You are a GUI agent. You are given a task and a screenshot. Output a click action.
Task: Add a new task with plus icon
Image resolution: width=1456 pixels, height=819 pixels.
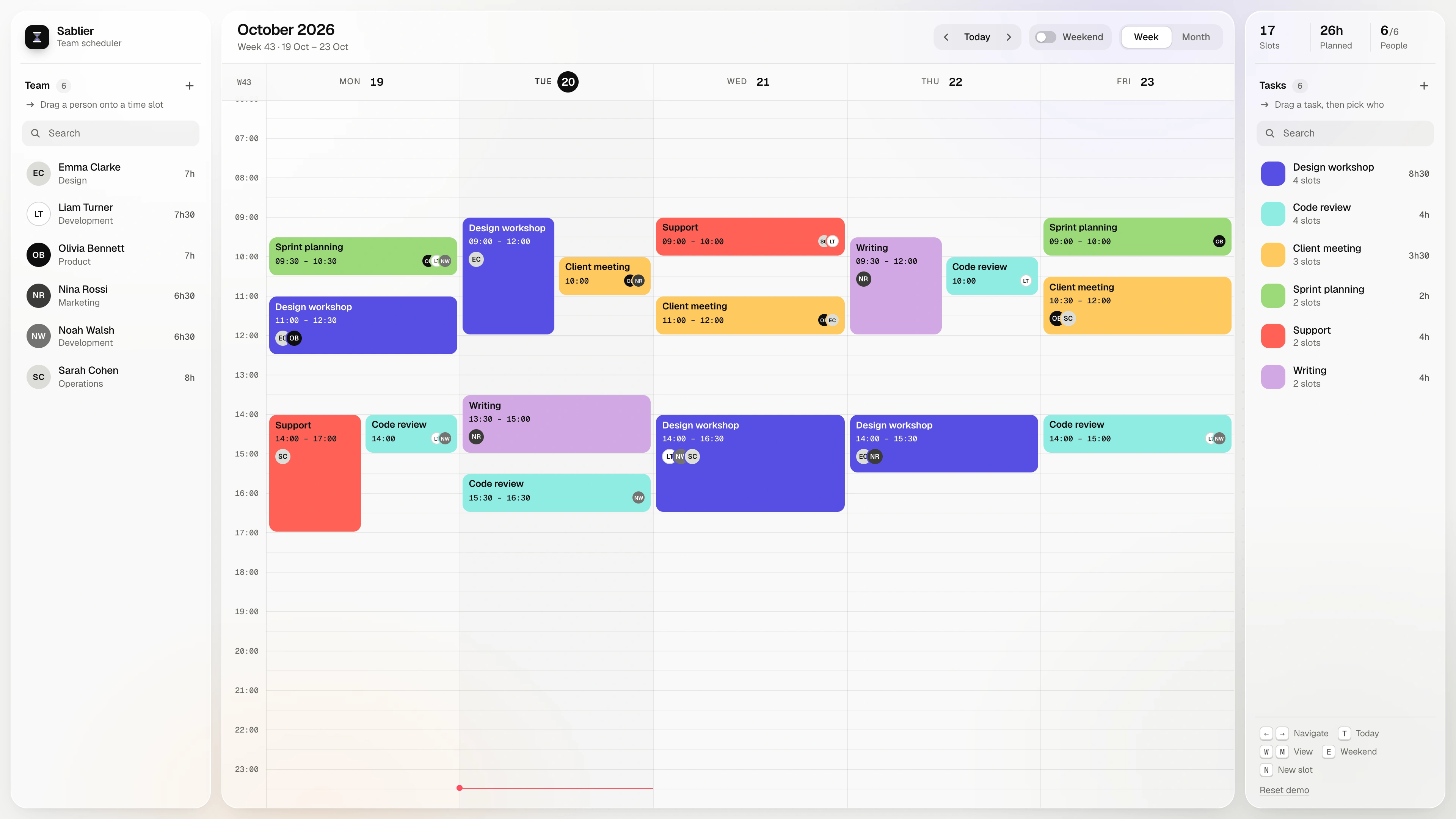[x=1424, y=86]
